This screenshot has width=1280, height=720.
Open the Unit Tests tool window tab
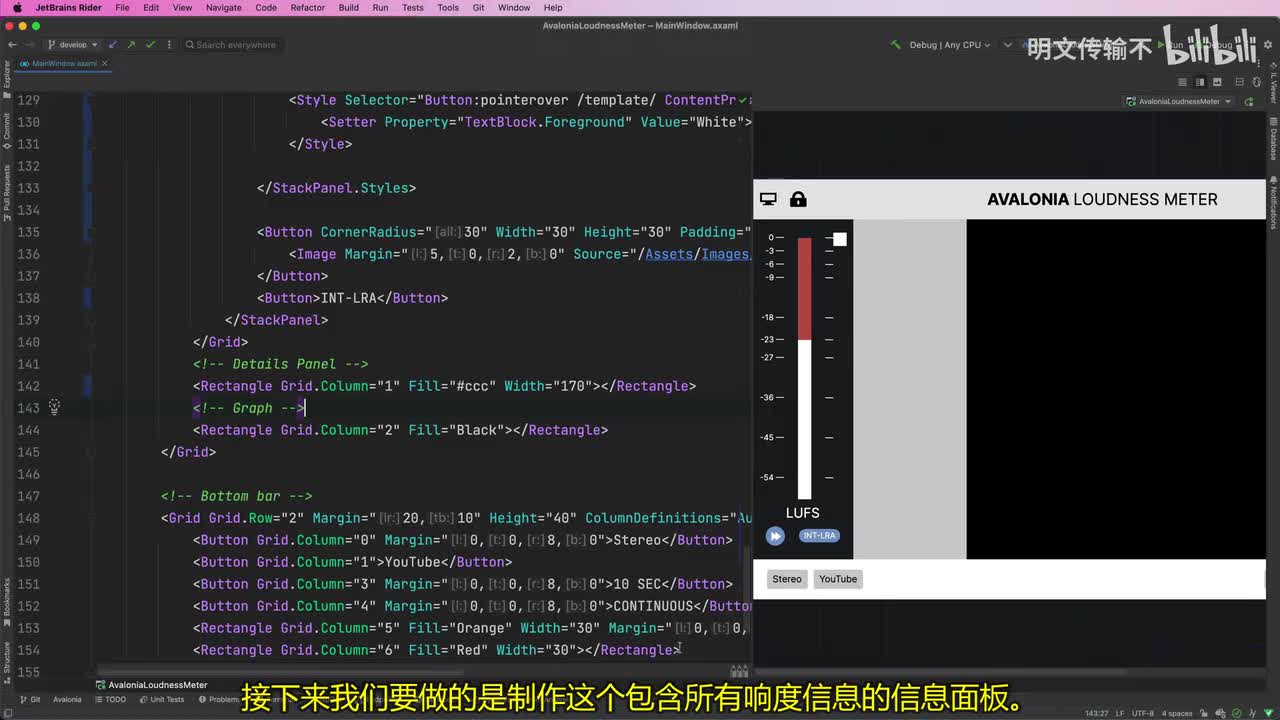(161, 700)
